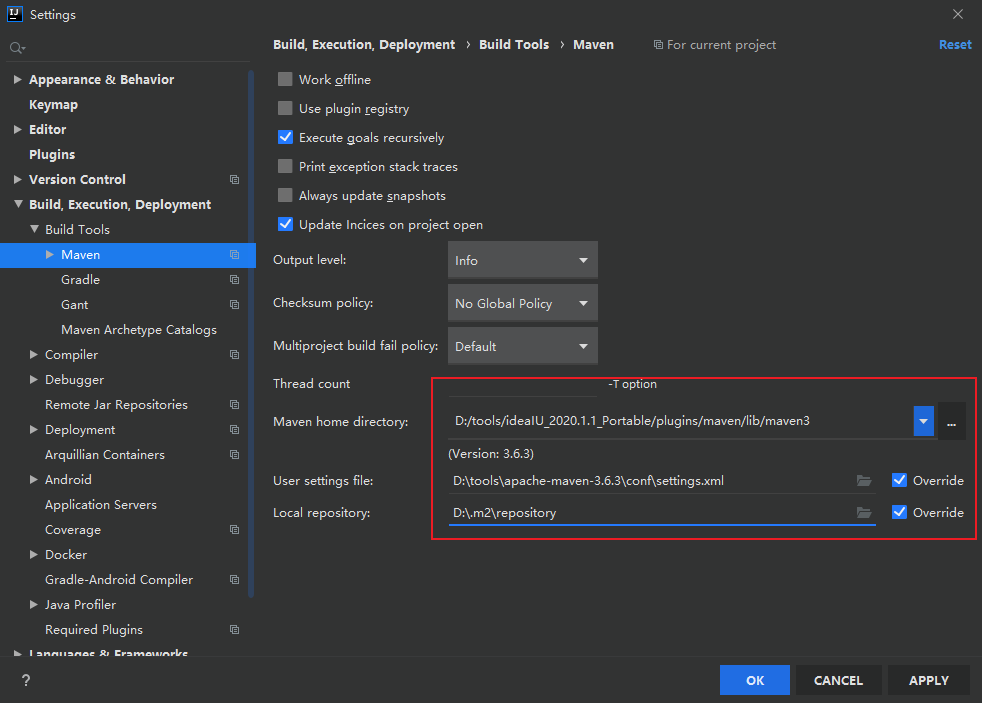The height and width of the screenshot is (703, 982).
Task: Select Maven Archetype Catalogs item
Action: [138, 330]
